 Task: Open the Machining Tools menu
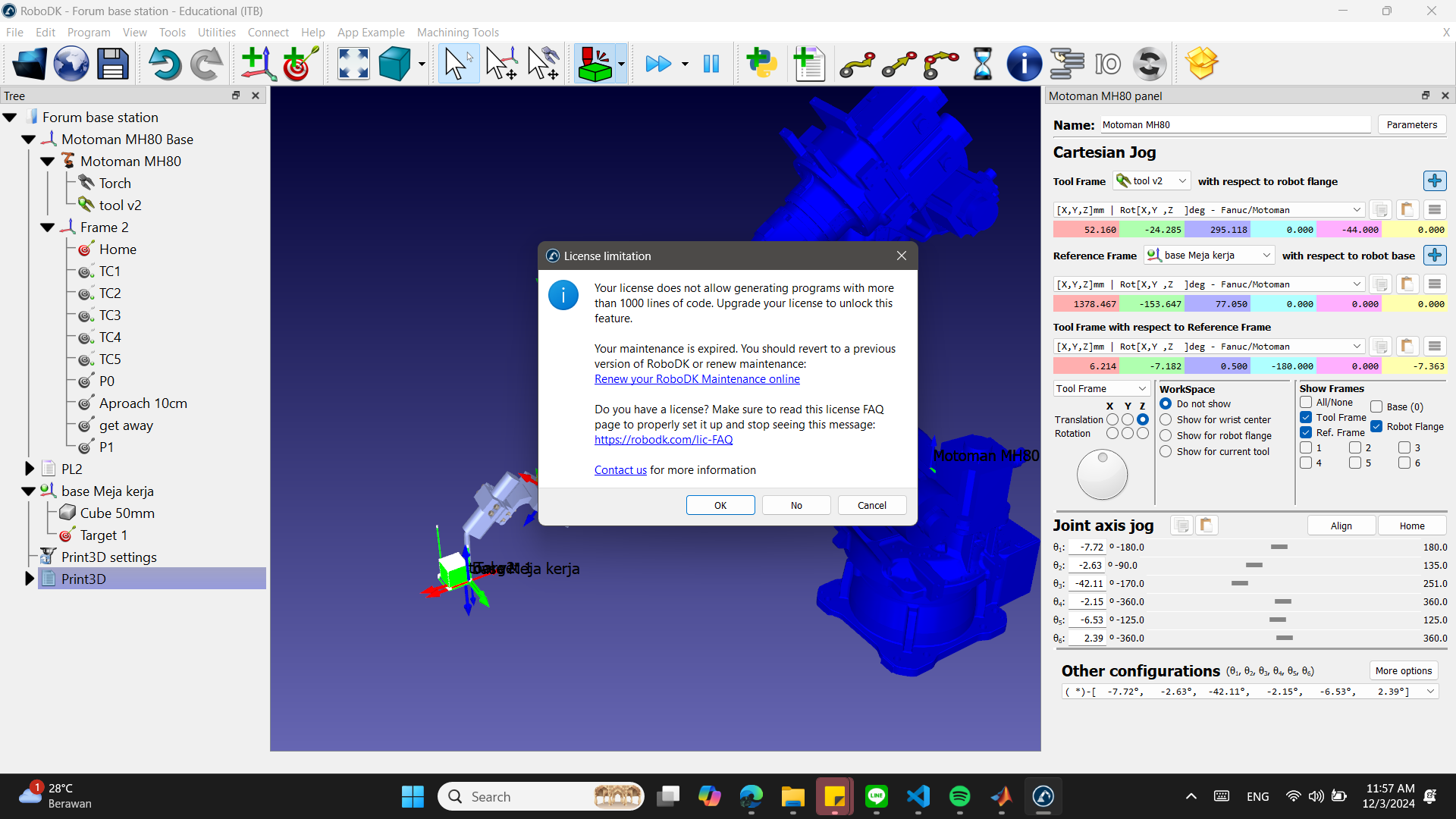point(457,33)
